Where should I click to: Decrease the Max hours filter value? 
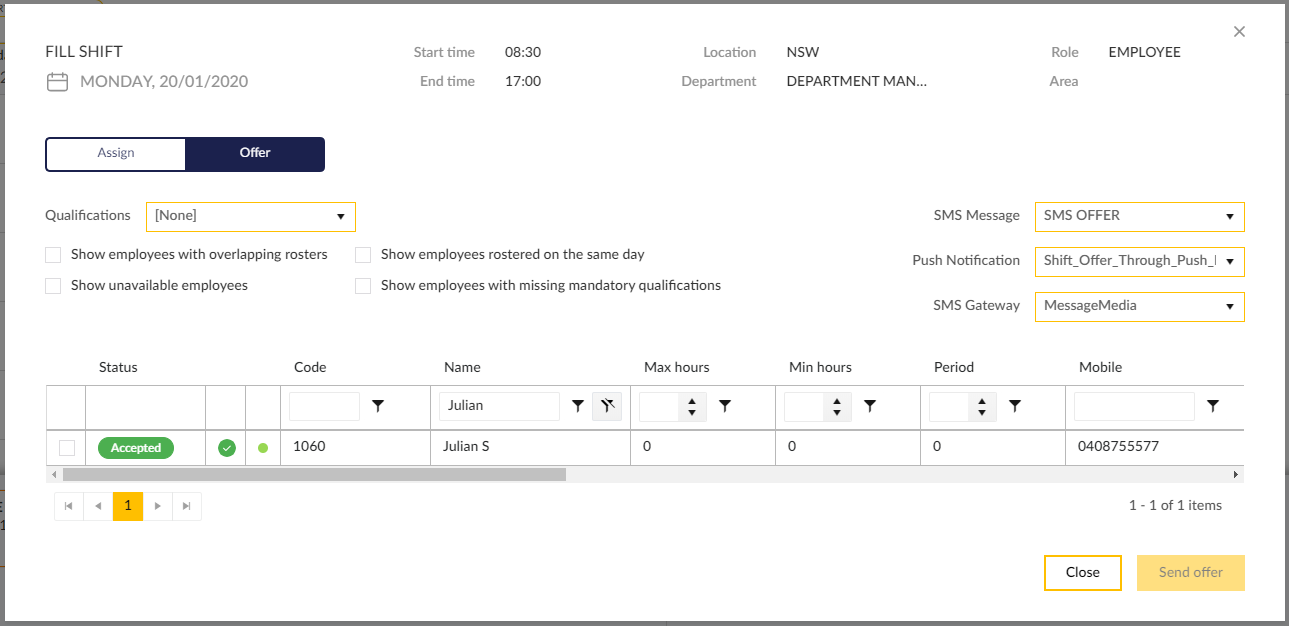coord(692,413)
